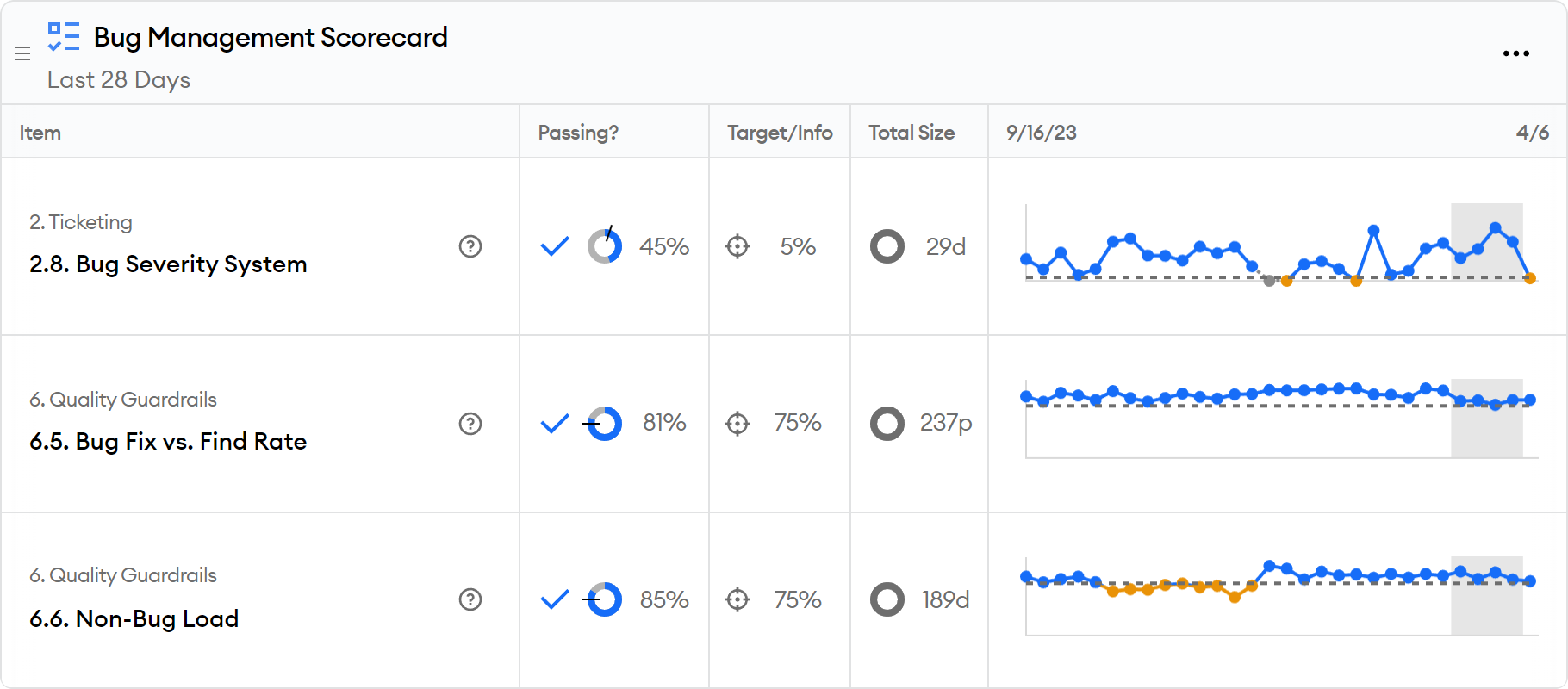Click the hamburger drag handle icon
Viewport: 1568px width, 689px height.
point(23,54)
